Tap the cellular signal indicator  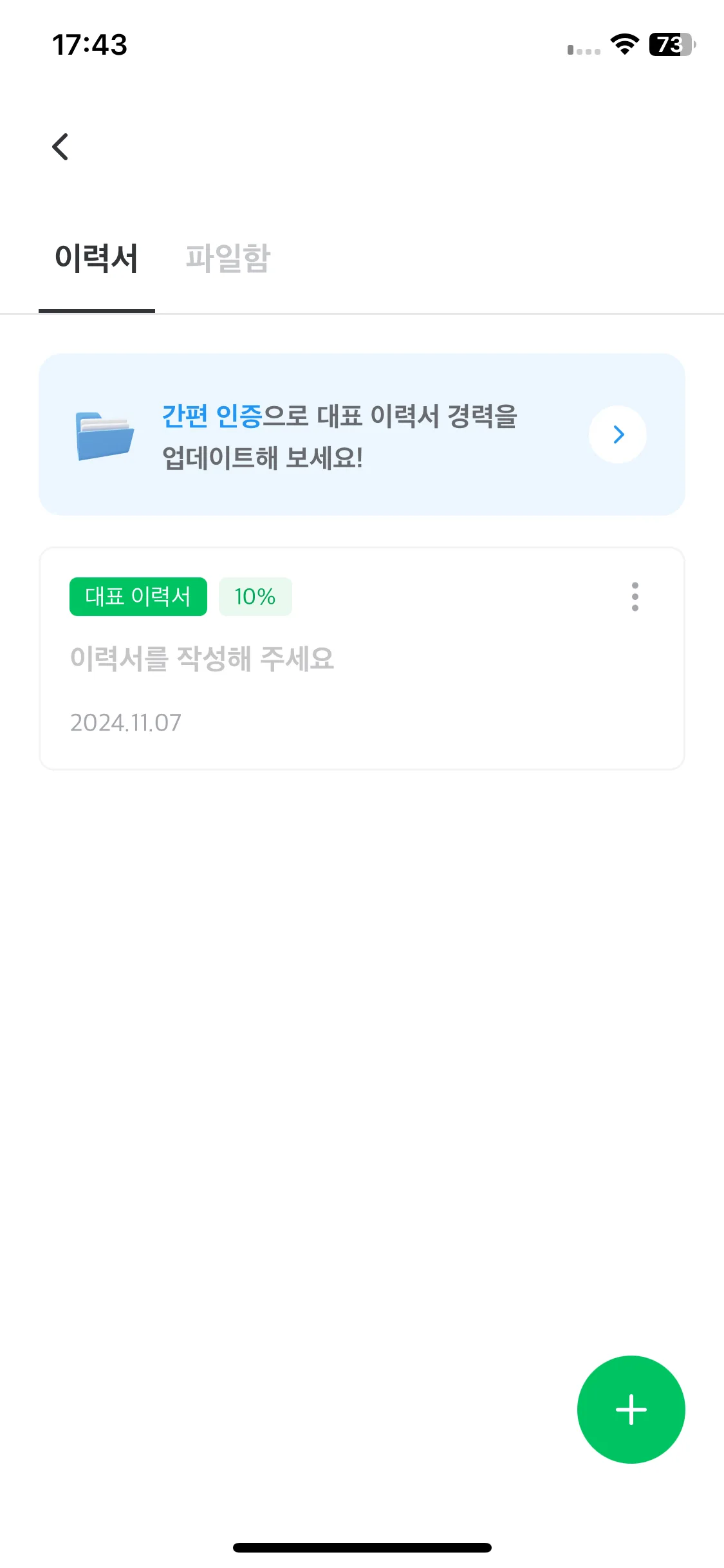(x=584, y=50)
